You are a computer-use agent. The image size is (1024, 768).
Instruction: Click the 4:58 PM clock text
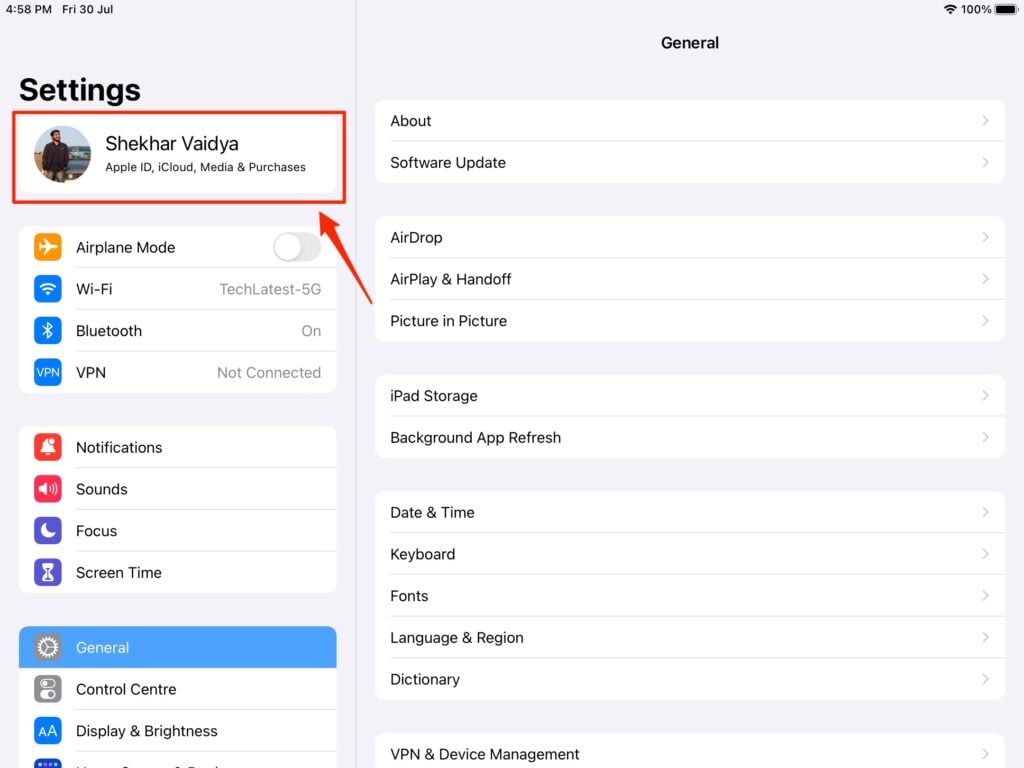point(28,9)
